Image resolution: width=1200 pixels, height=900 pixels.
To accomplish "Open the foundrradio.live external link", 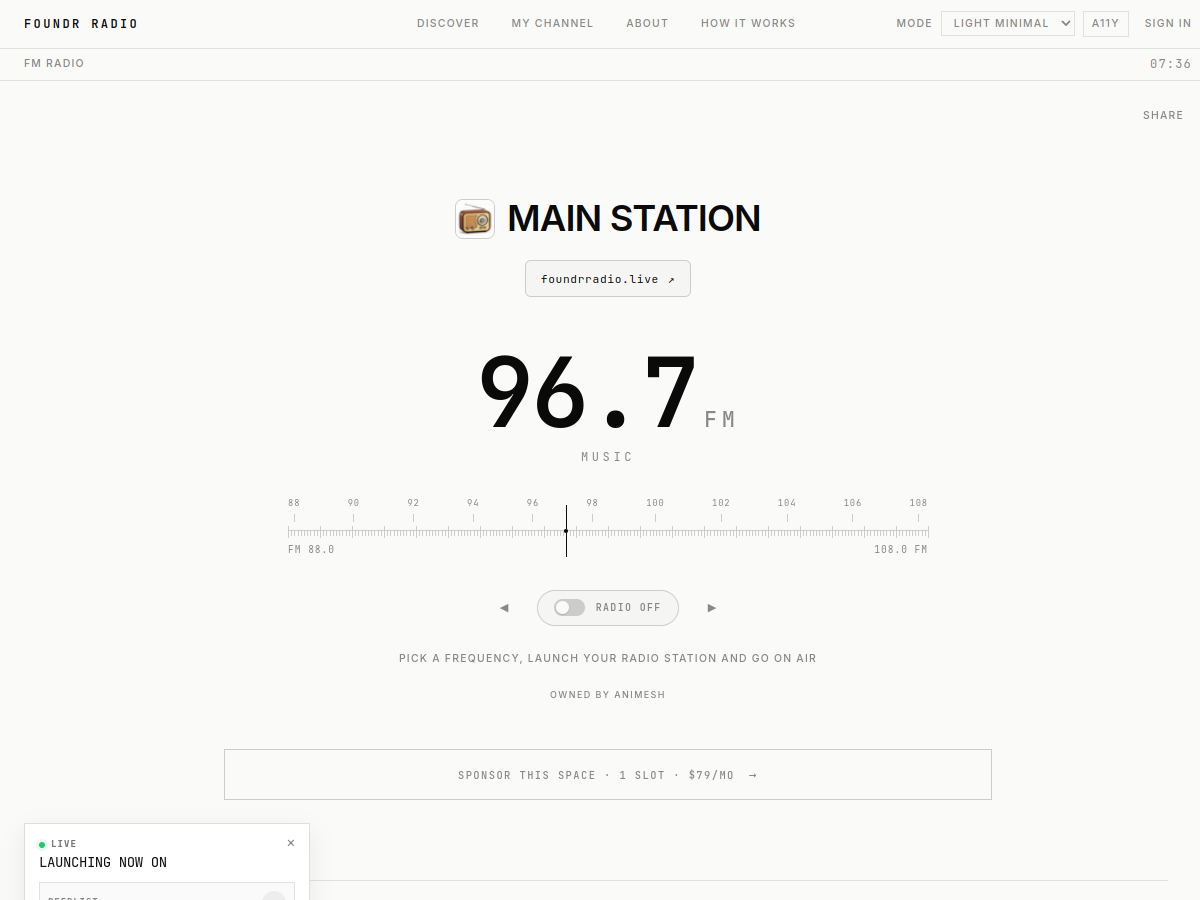I will 608,279.
